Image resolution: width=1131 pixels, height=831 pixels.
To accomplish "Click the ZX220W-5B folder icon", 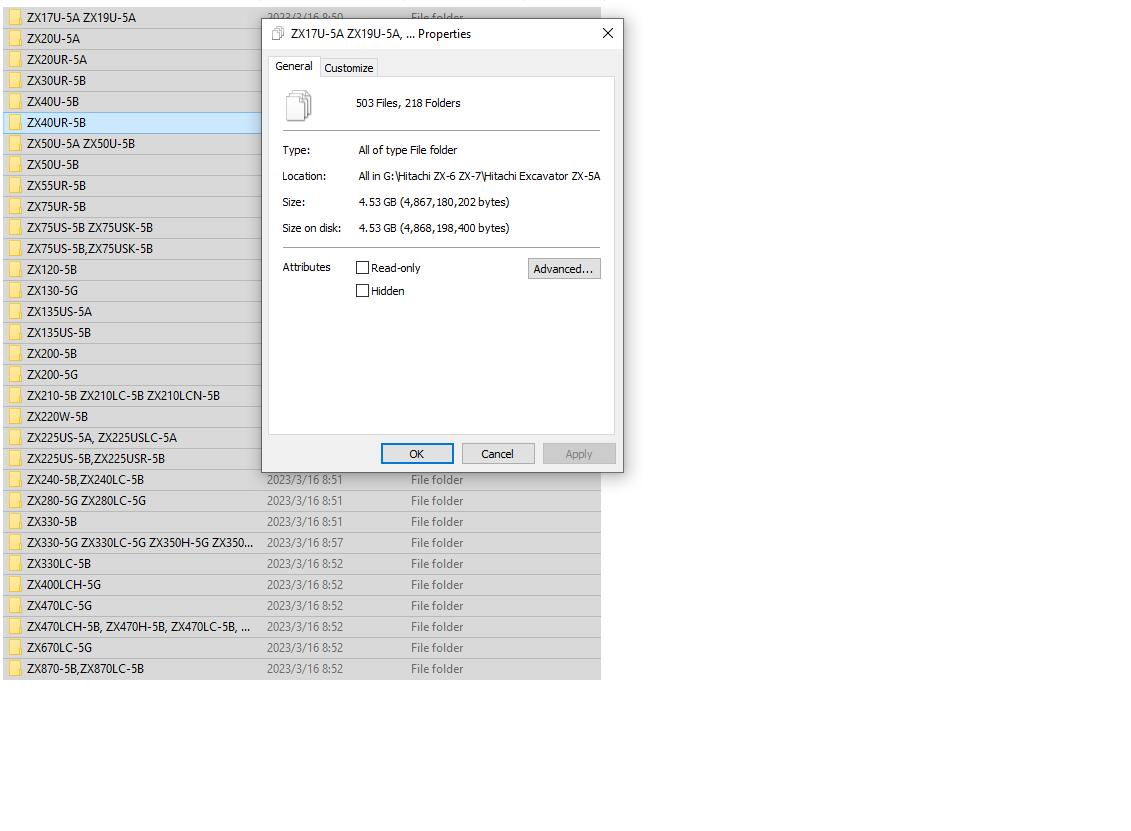I will pos(15,416).
